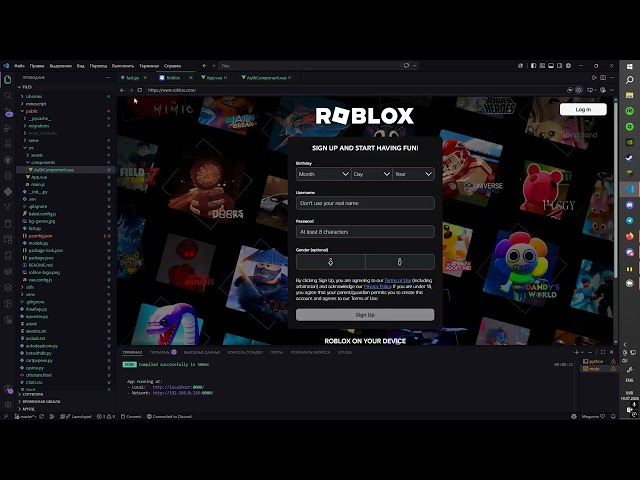Open Run and Debug view icon
The image size is (640, 480).
coord(8,128)
